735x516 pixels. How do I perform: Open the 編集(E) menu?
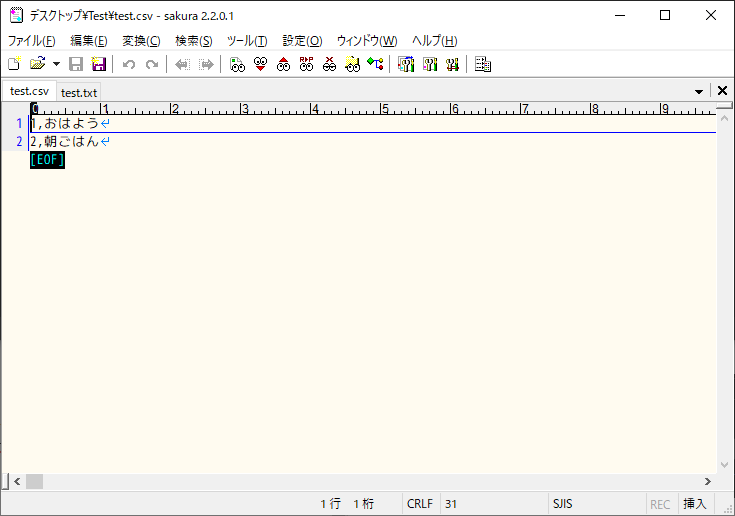click(x=89, y=41)
